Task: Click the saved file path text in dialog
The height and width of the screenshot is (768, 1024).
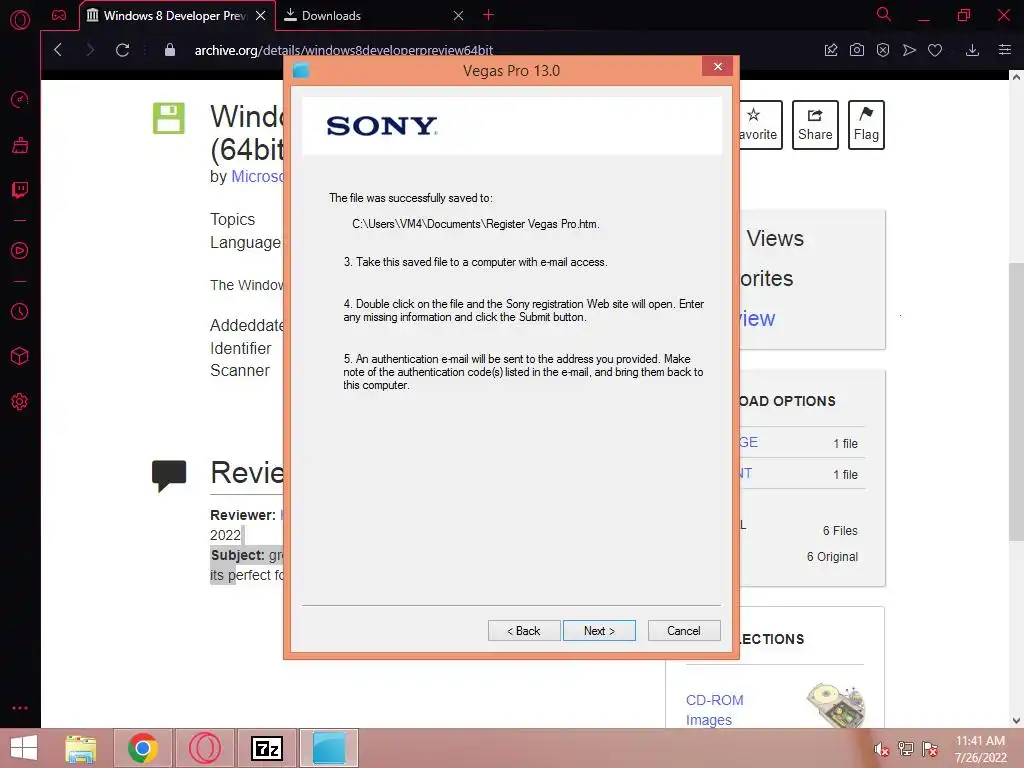Action: [x=475, y=224]
